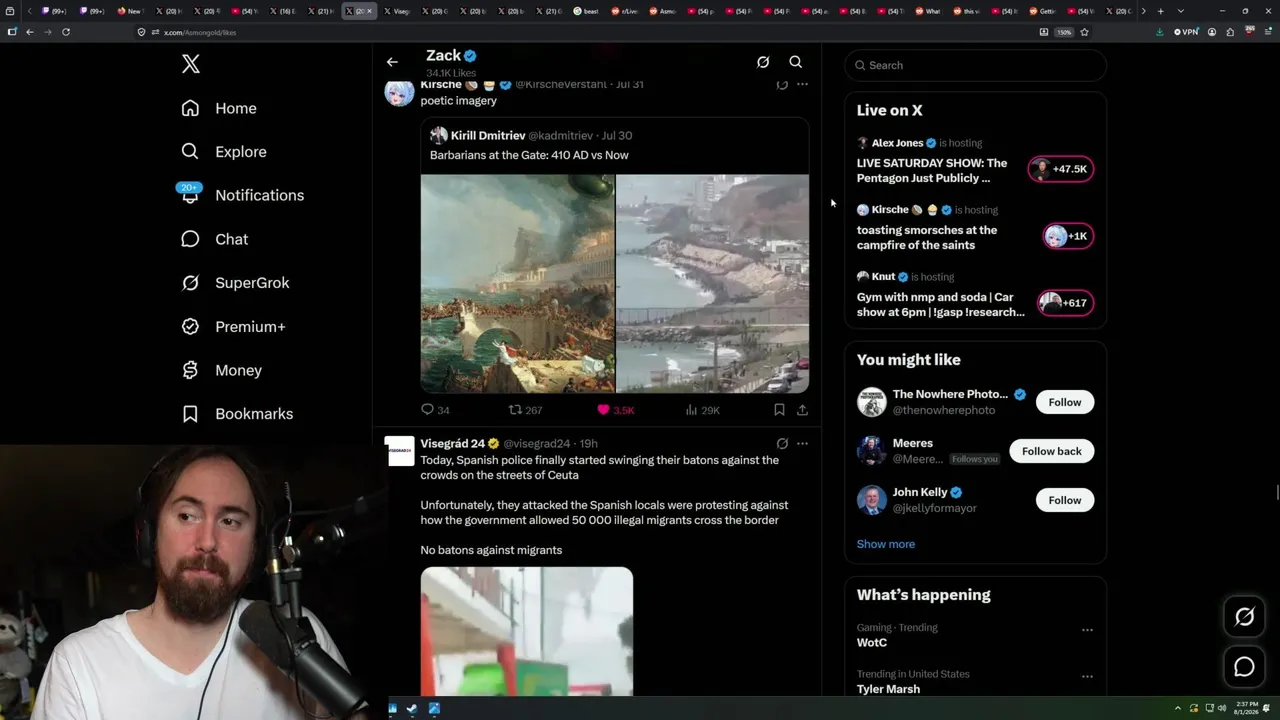The width and height of the screenshot is (1280, 720).
Task: Open the Visegrád 24 post video thumbnail
Action: (x=527, y=631)
